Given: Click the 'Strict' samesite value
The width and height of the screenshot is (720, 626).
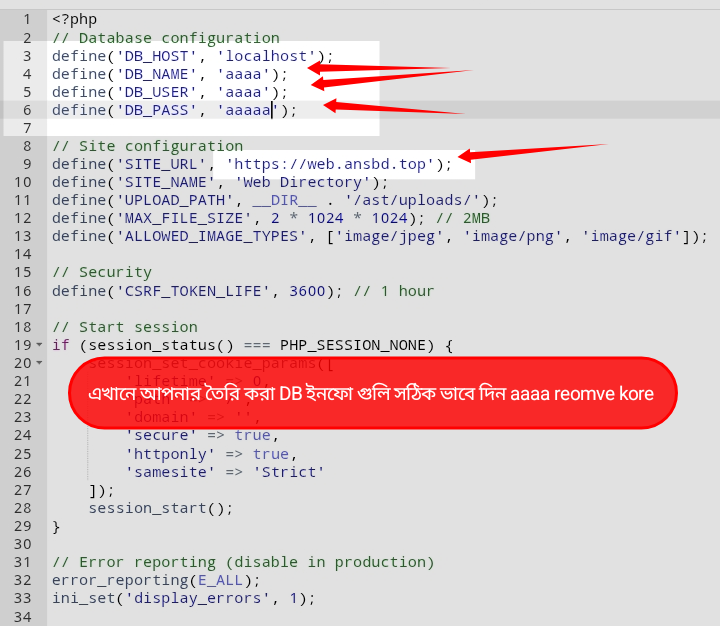Looking at the screenshot, I should click(x=289, y=472).
